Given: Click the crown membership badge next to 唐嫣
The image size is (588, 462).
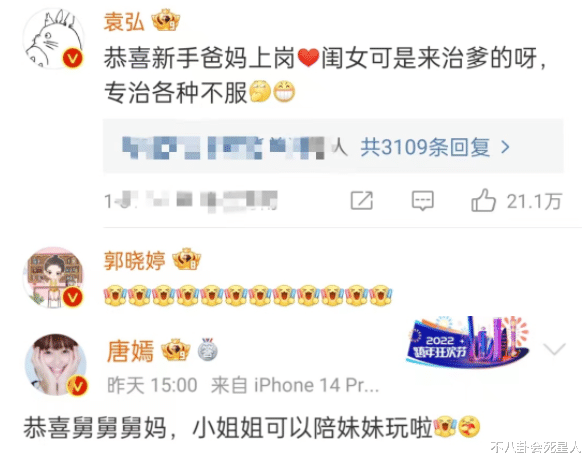Looking at the screenshot, I should pos(176,350).
